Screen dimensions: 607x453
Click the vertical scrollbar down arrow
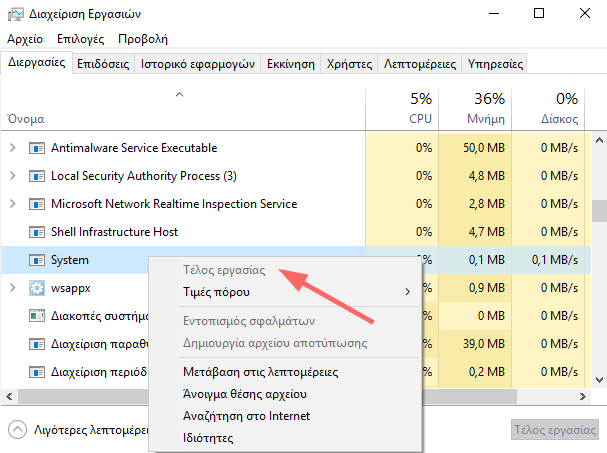(x=599, y=379)
